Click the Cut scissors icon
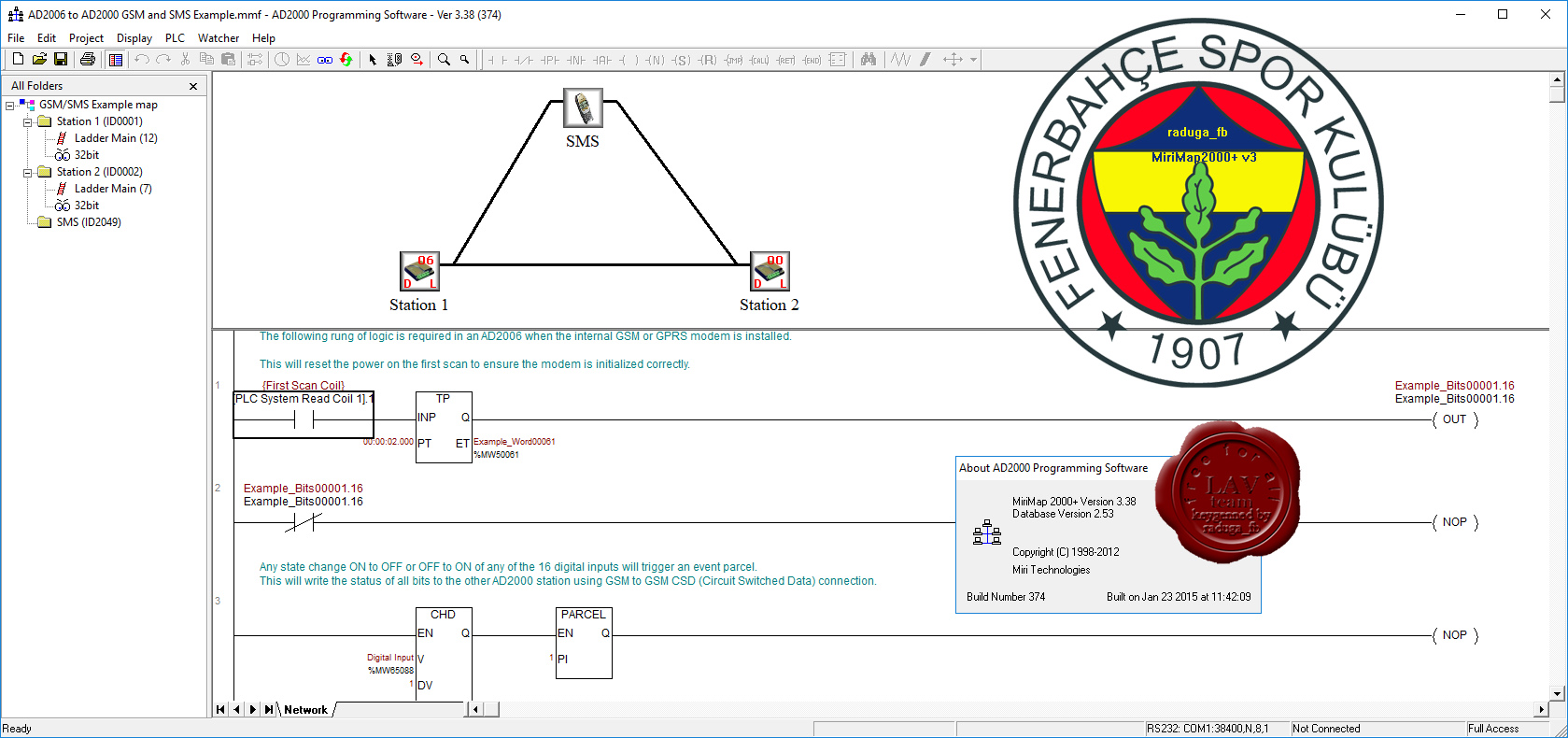This screenshot has height=738, width=1568. pyautogui.click(x=185, y=60)
